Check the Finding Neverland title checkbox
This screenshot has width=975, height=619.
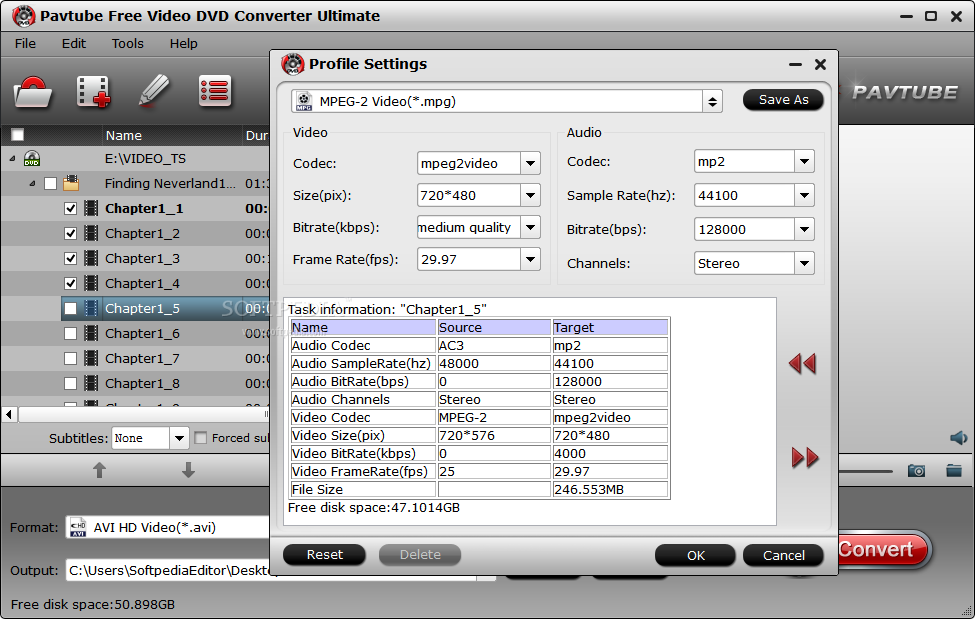pyautogui.click(x=50, y=184)
